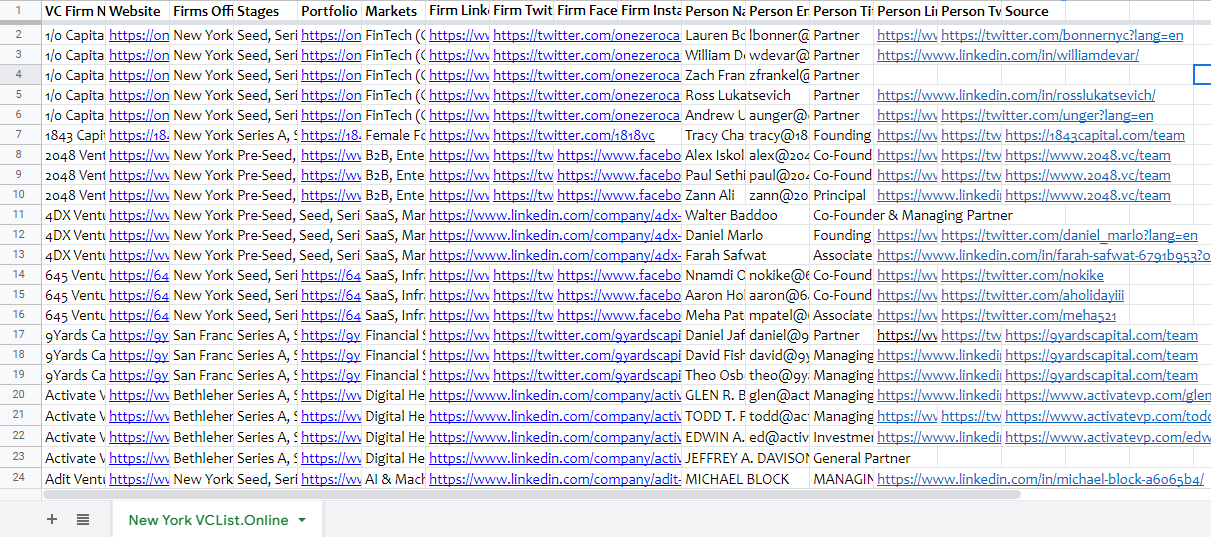The image size is (1211, 537).
Task: Select the JEFFREY A. DAVISON cell
Action: 746,458
